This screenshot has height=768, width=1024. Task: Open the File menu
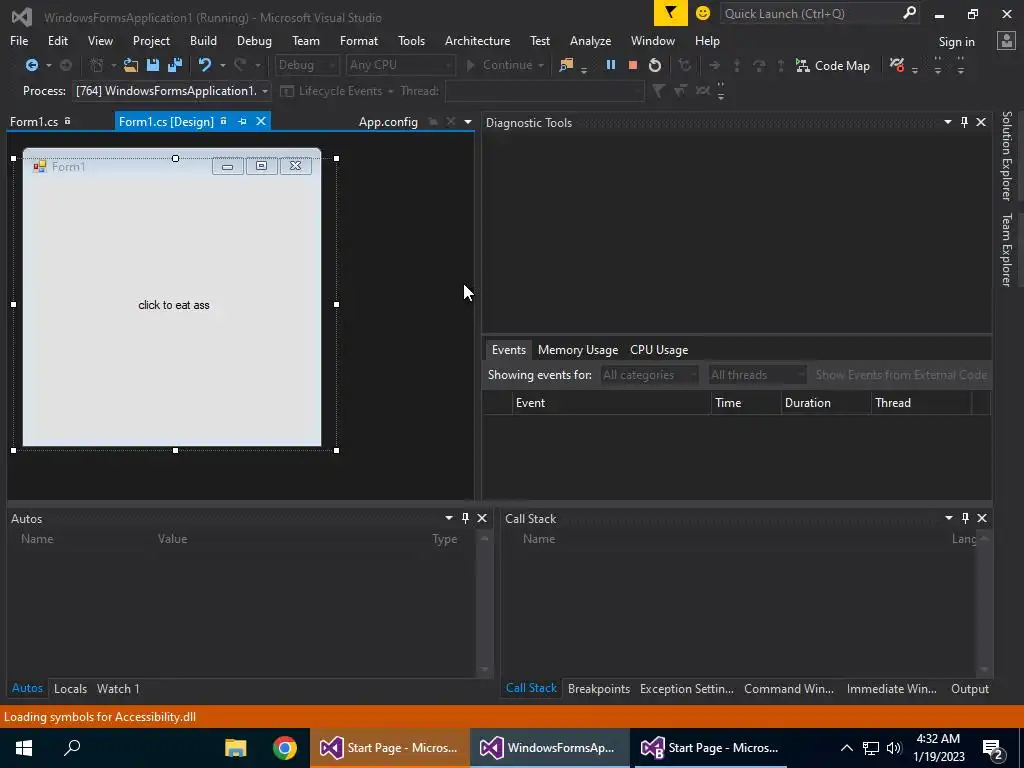pos(19,40)
